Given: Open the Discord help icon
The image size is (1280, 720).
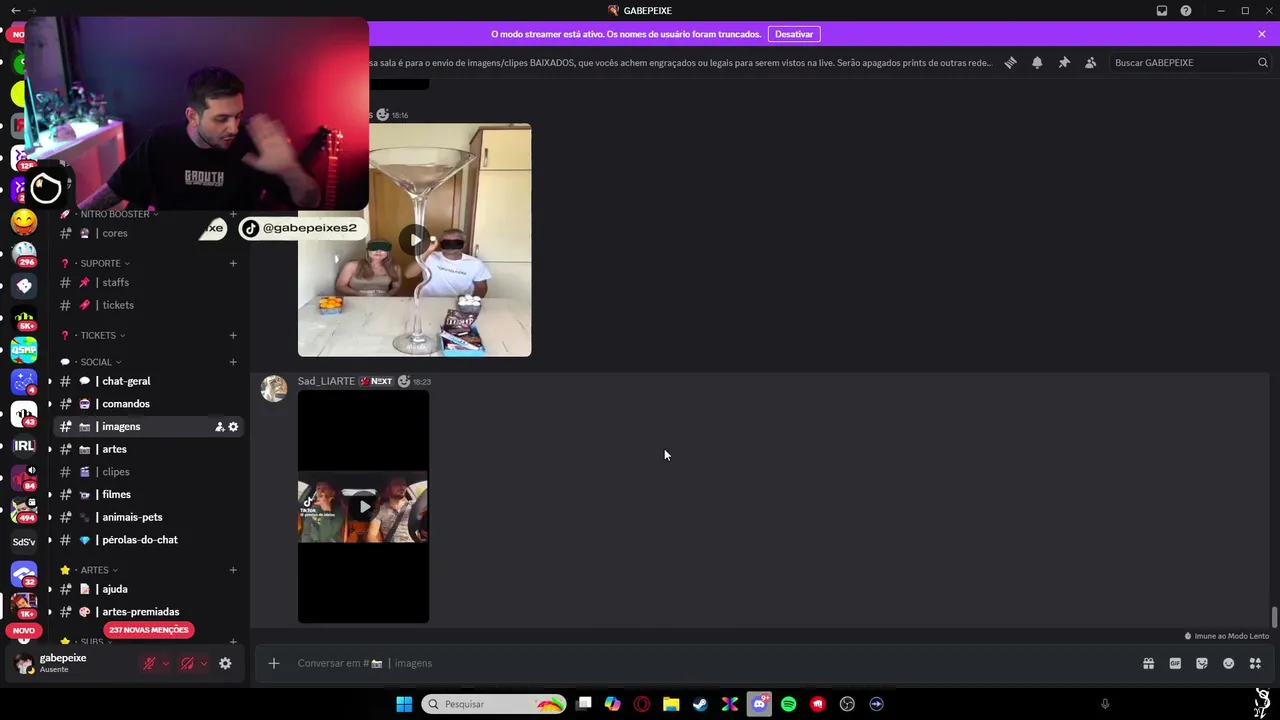Looking at the screenshot, I should pyautogui.click(x=1186, y=11).
